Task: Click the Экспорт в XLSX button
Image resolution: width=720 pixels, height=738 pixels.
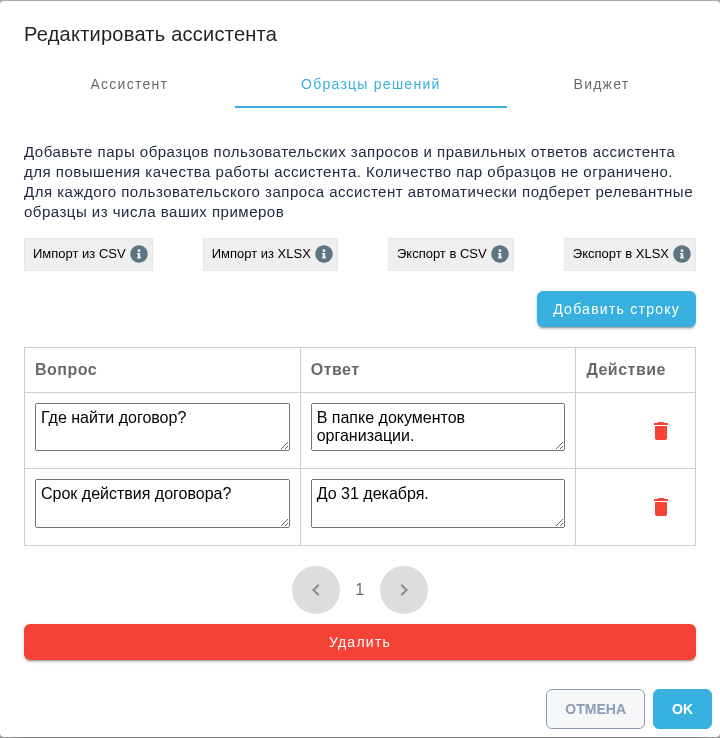Action: click(x=630, y=254)
